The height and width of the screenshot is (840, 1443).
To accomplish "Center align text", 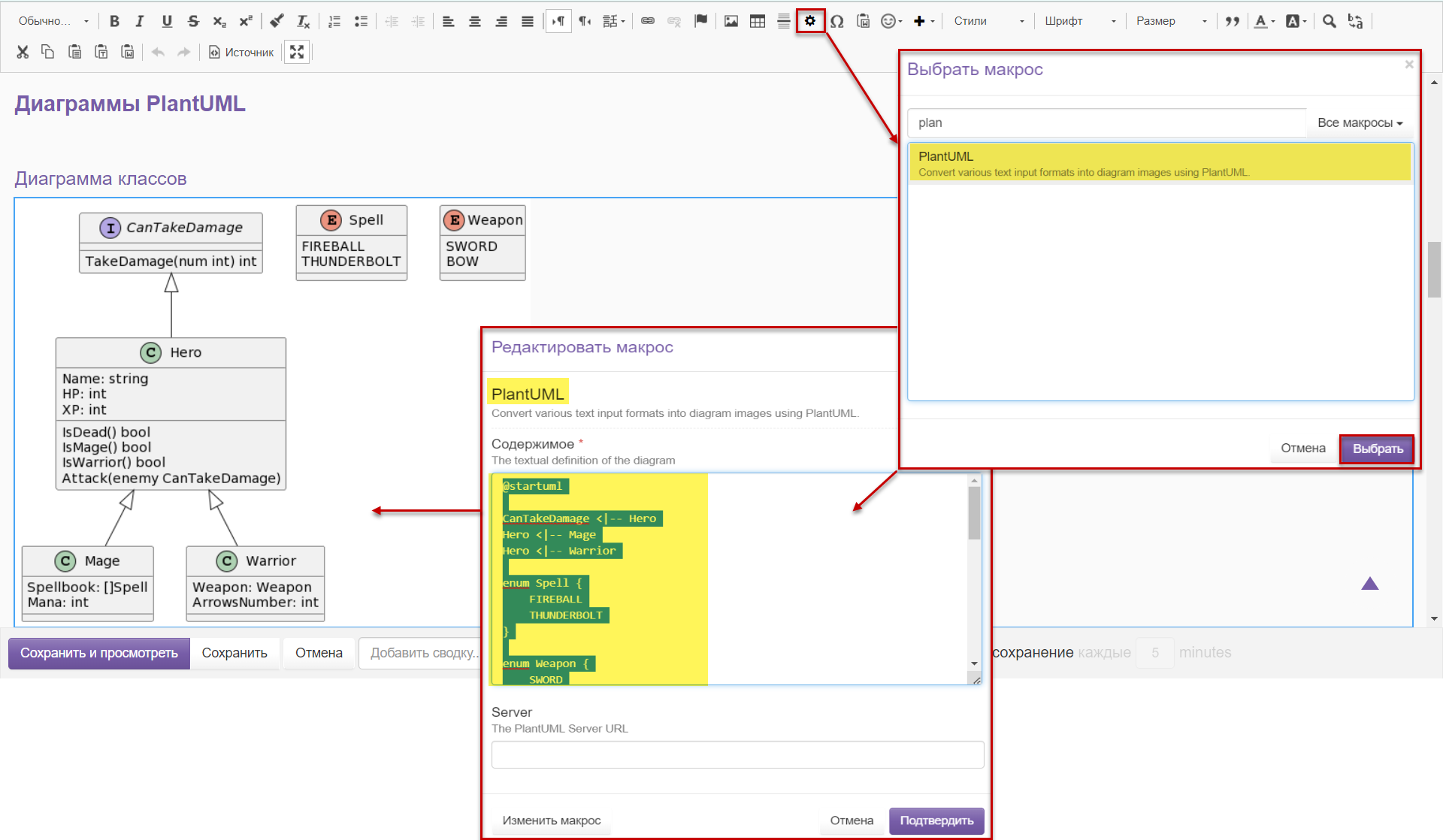I will point(475,21).
